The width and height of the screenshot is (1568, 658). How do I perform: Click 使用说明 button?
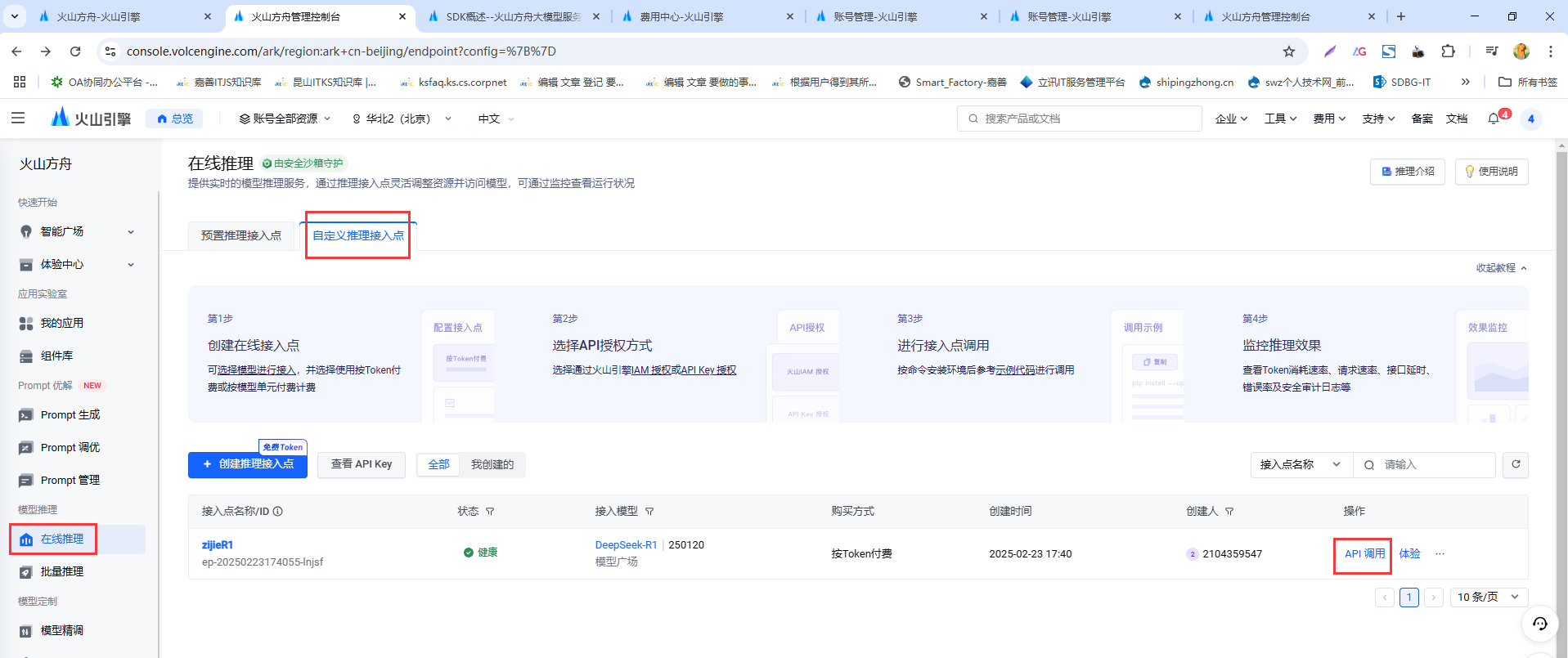1491,172
